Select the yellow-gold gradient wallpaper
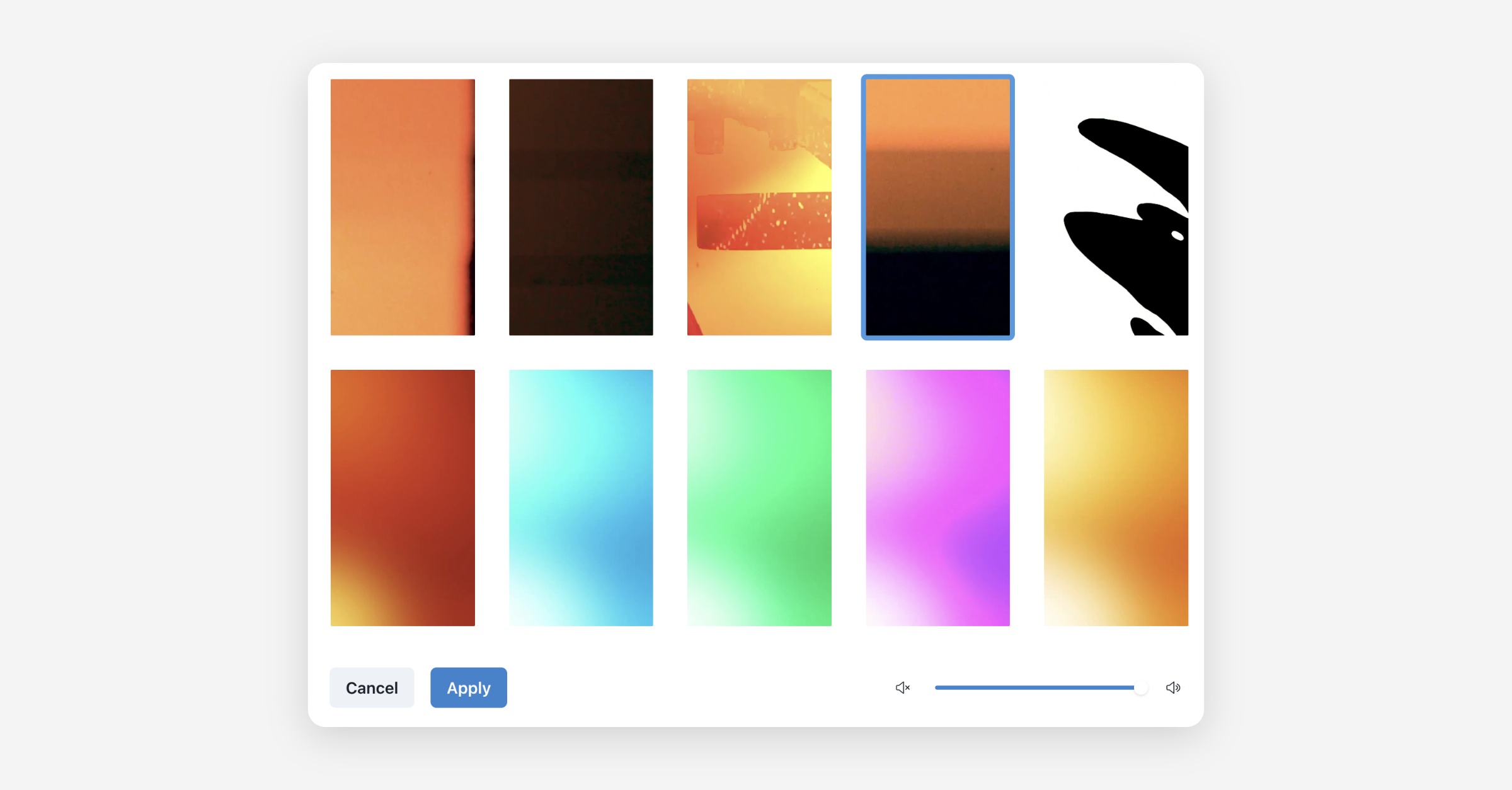The width and height of the screenshot is (1512, 790). [1116, 498]
